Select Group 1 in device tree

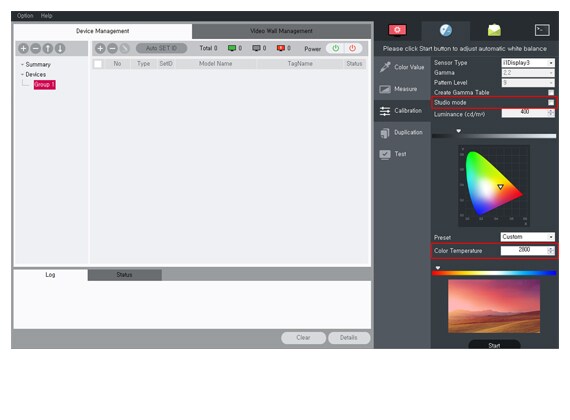[44, 85]
